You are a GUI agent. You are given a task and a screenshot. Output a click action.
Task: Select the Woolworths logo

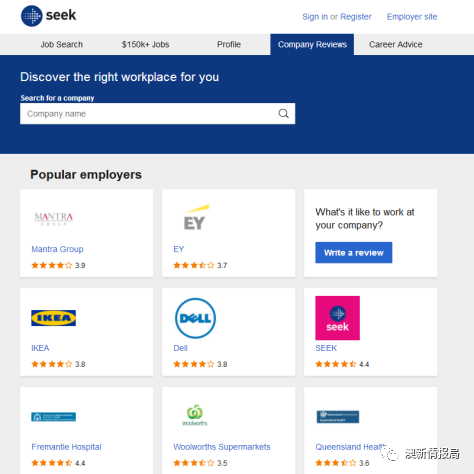pyautogui.click(x=195, y=415)
